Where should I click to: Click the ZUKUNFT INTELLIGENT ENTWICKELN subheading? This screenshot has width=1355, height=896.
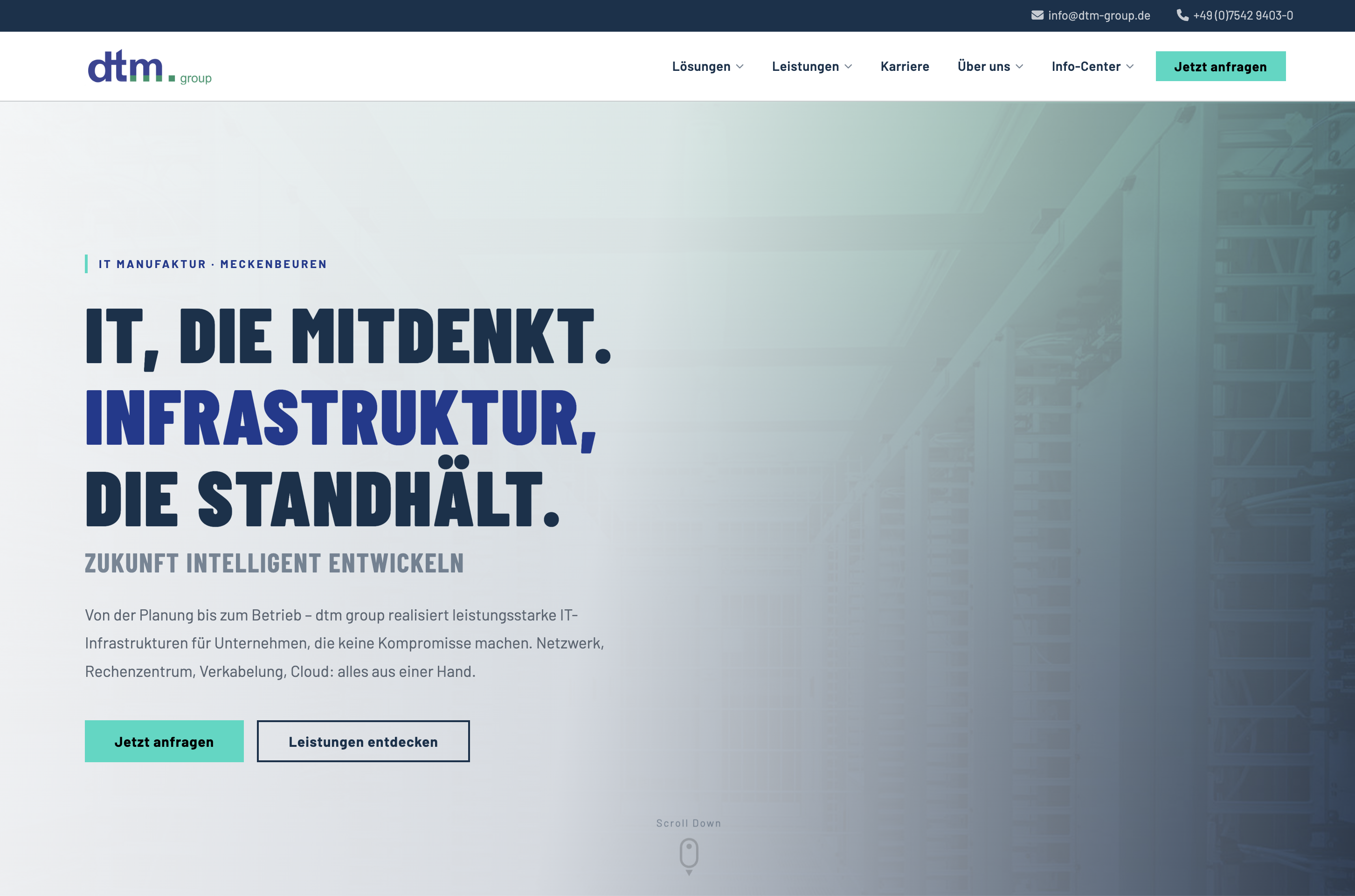(x=274, y=563)
